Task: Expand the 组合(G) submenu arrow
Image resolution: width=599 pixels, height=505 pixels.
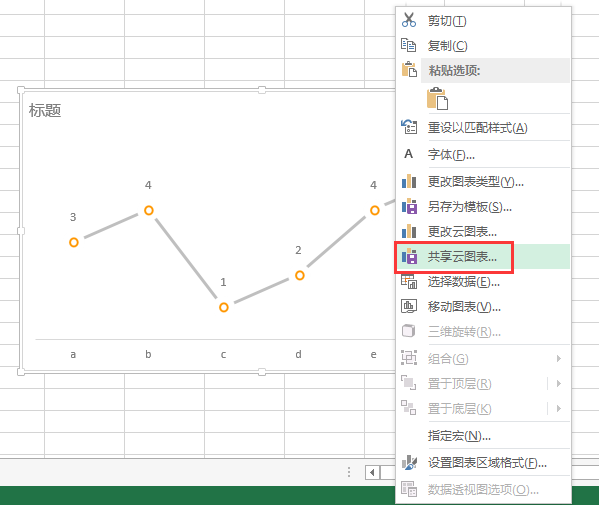Action: 559,358
